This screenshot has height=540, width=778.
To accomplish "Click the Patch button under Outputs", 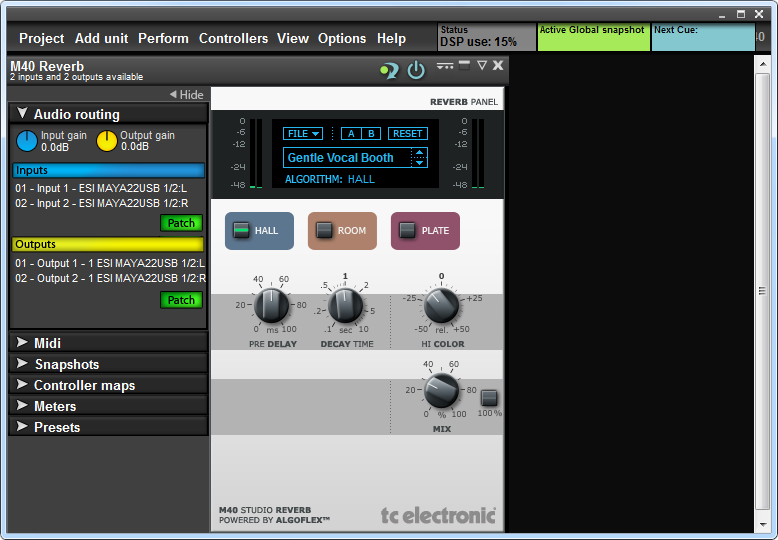I will 181,300.
